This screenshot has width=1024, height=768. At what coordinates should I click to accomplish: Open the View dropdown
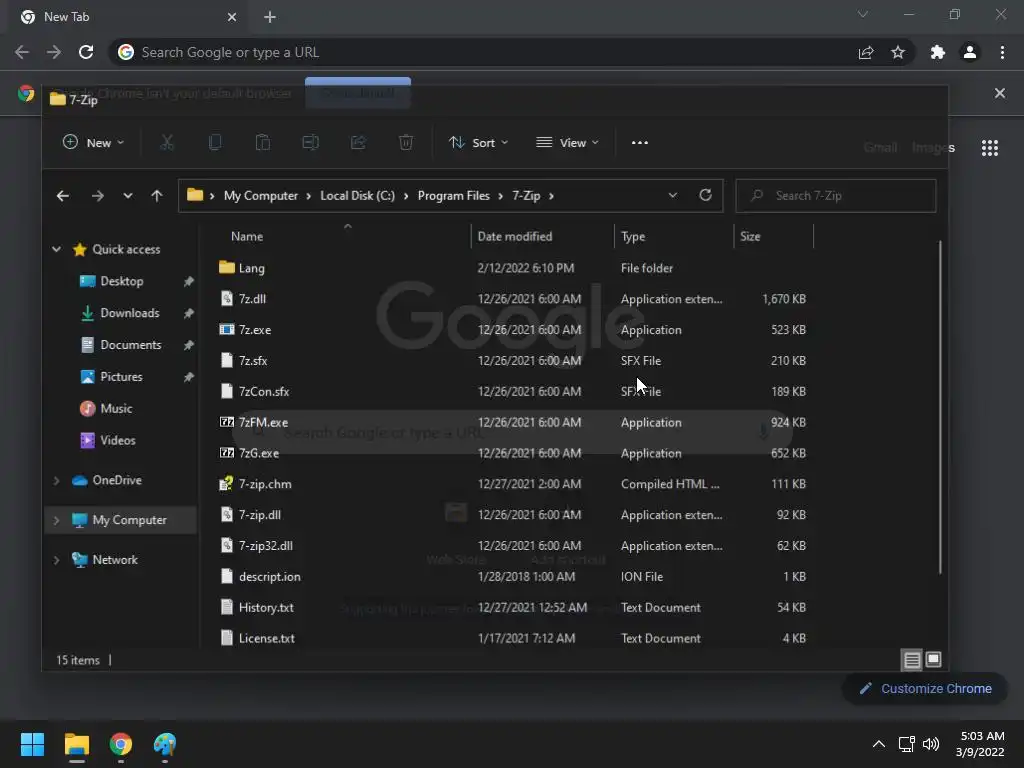pyautogui.click(x=567, y=142)
